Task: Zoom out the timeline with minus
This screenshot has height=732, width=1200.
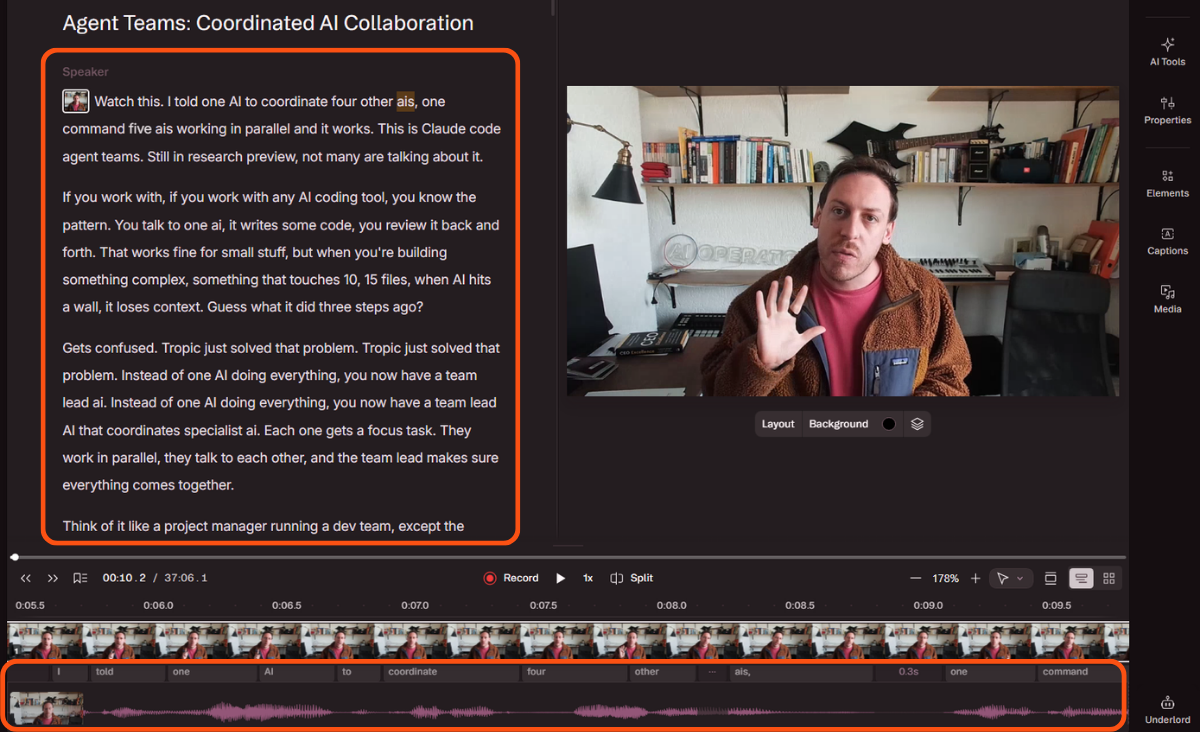Action: 915,578
